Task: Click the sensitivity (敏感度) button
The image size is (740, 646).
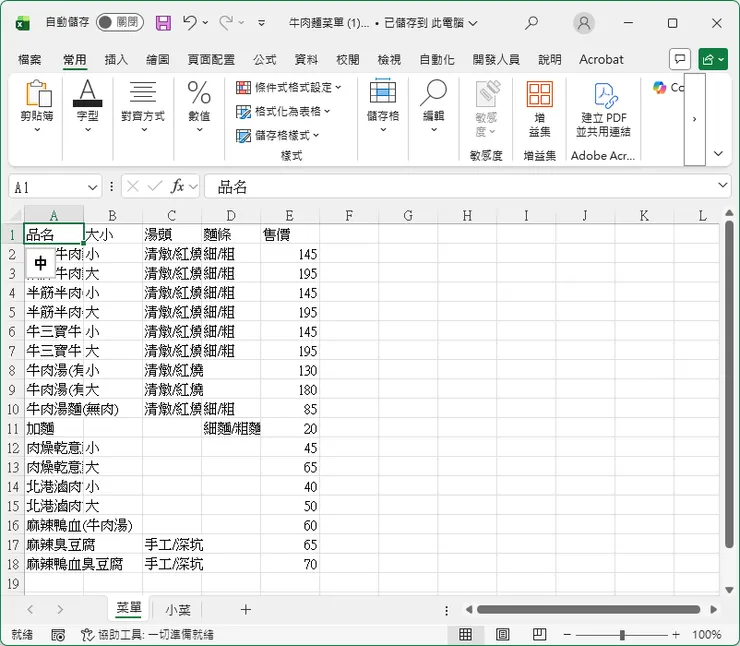Action: [486, 109]
